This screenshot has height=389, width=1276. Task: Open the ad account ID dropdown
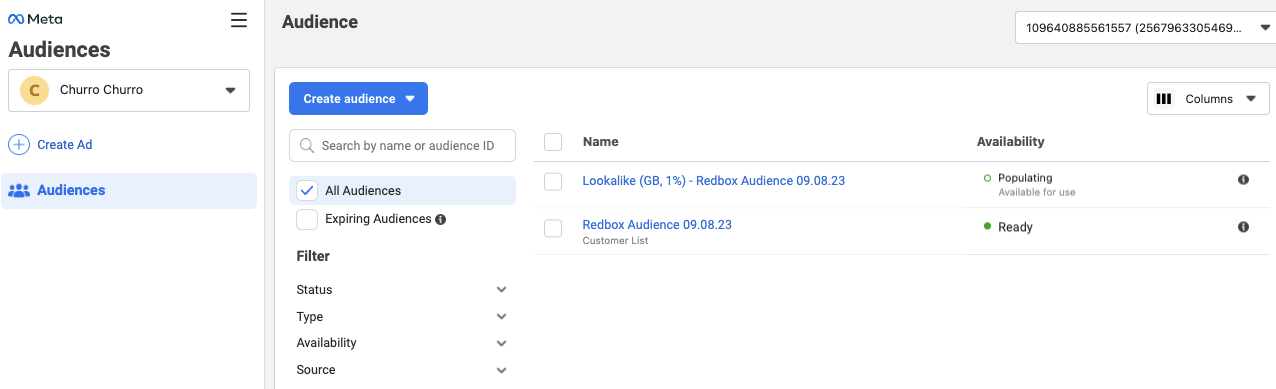(x=1145, y=28)
